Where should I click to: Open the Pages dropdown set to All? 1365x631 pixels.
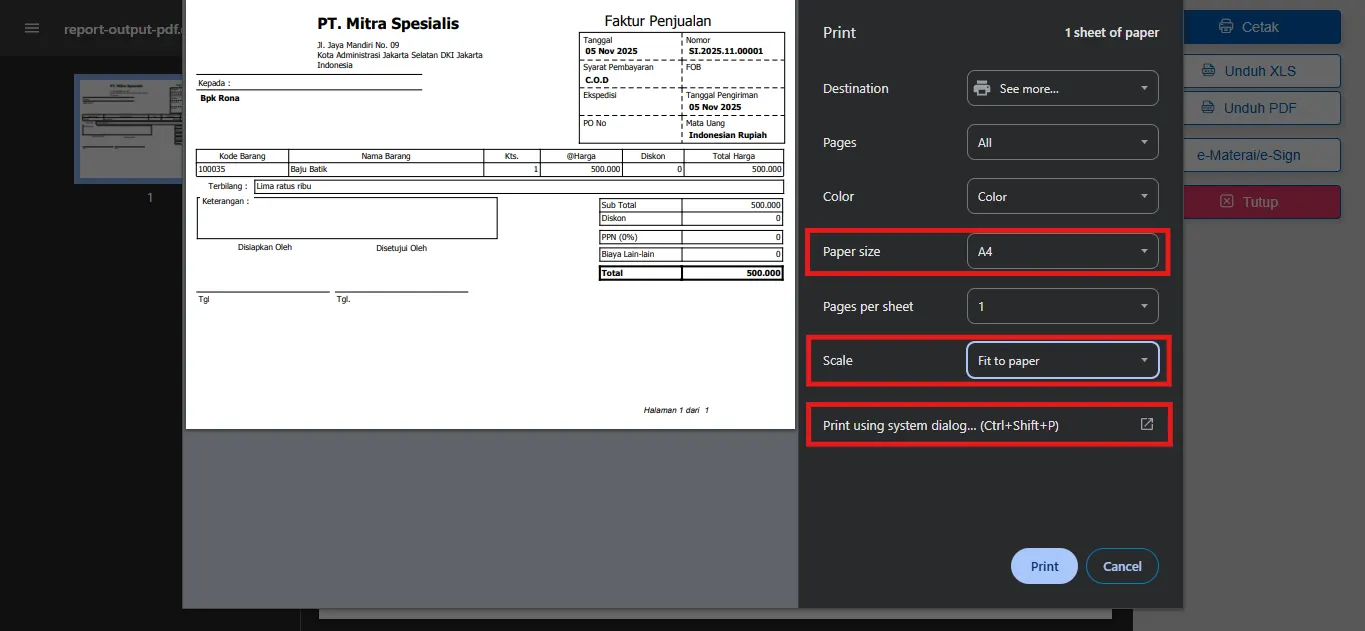[1062, 143]
